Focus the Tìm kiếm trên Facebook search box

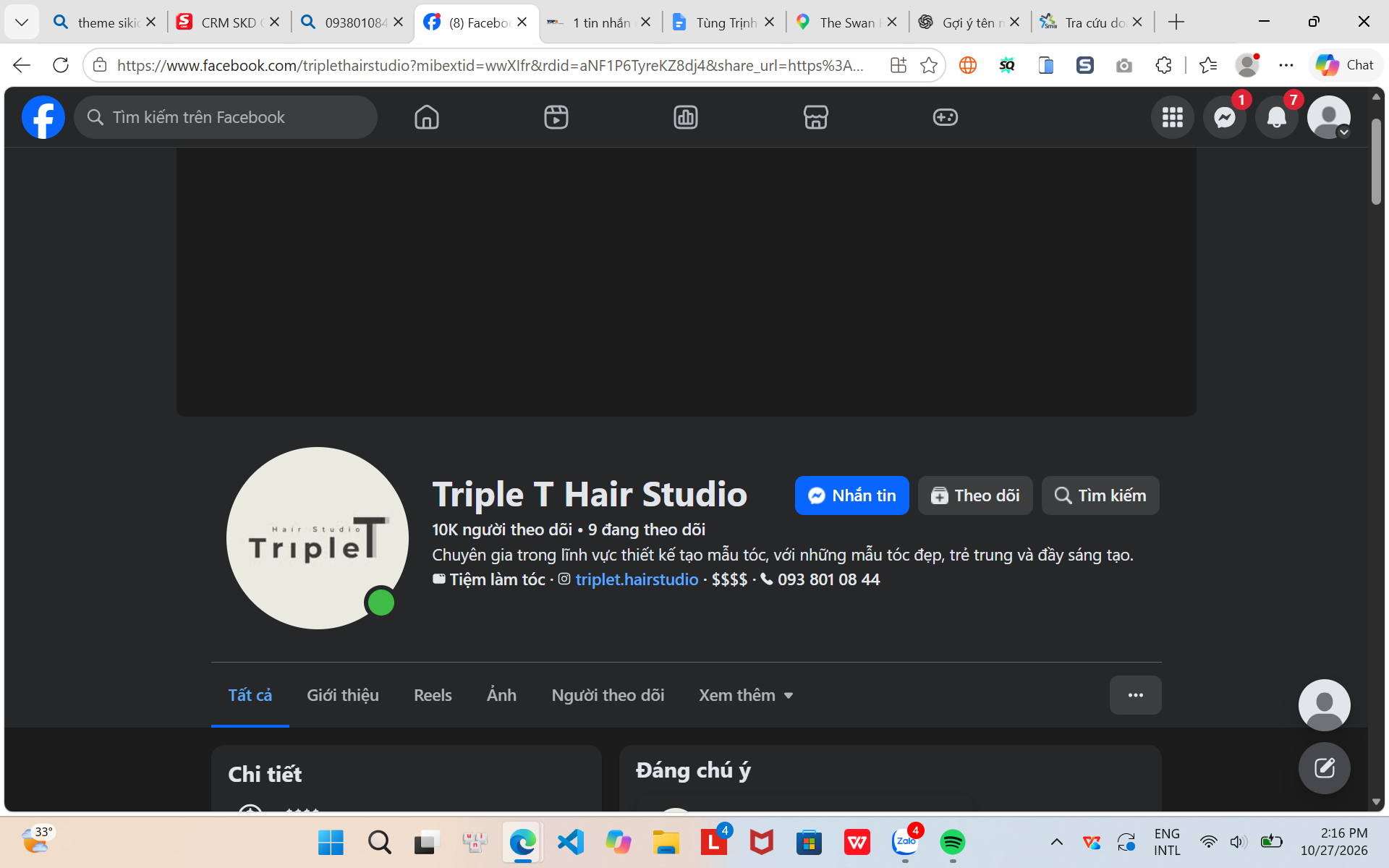pyautogui.click(x=226, y=117)
